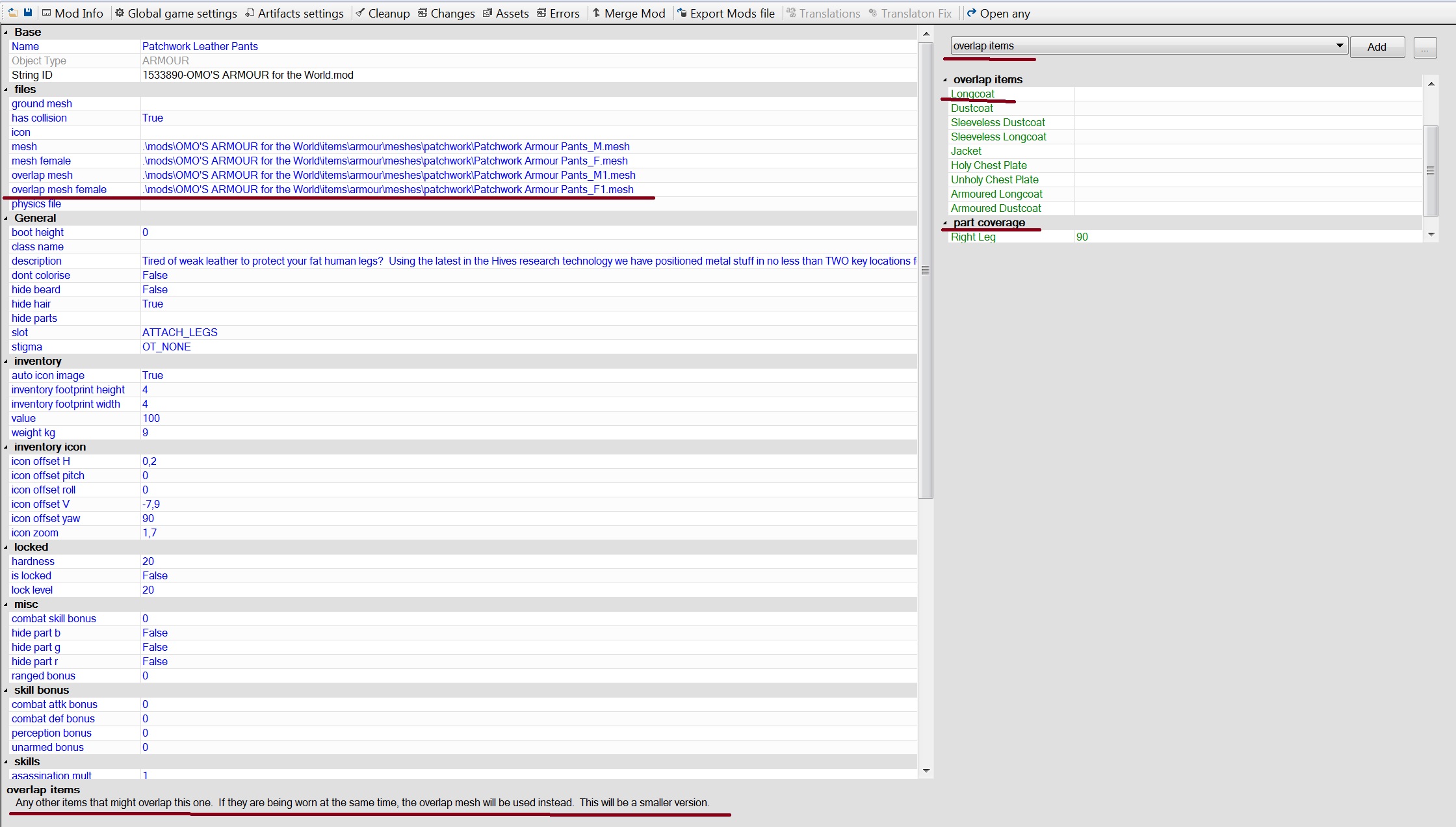Screen dimensions: 1456x827
Task: Collapse the skill bonus section
Action: [6, 690]
